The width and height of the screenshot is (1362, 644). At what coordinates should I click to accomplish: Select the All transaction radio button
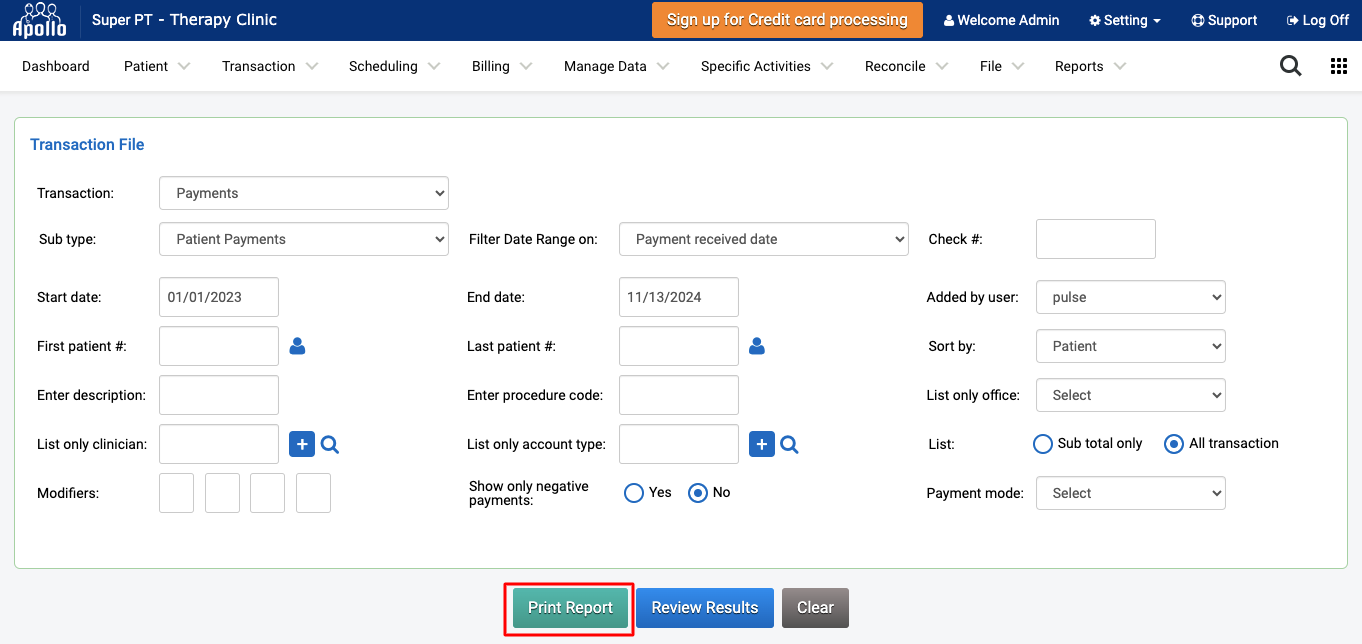click(x=1174, y=444)
